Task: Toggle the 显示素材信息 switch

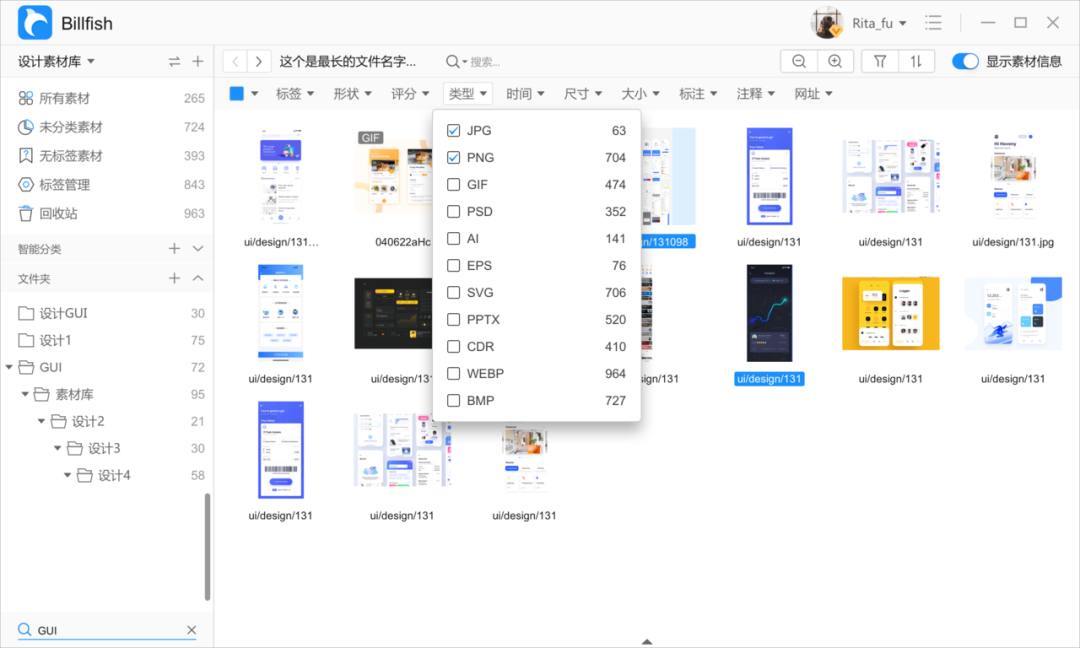Action: tap(965, 61)
